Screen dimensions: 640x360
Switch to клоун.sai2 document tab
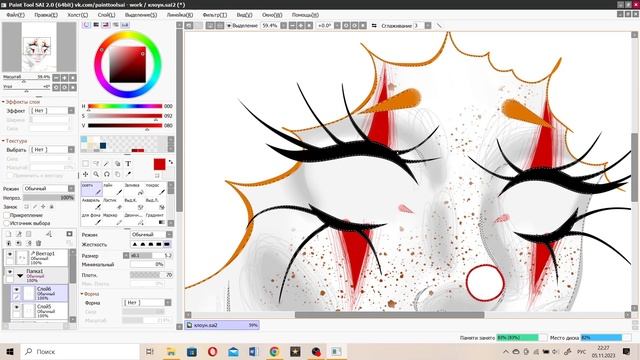click(x=222, y=325)
